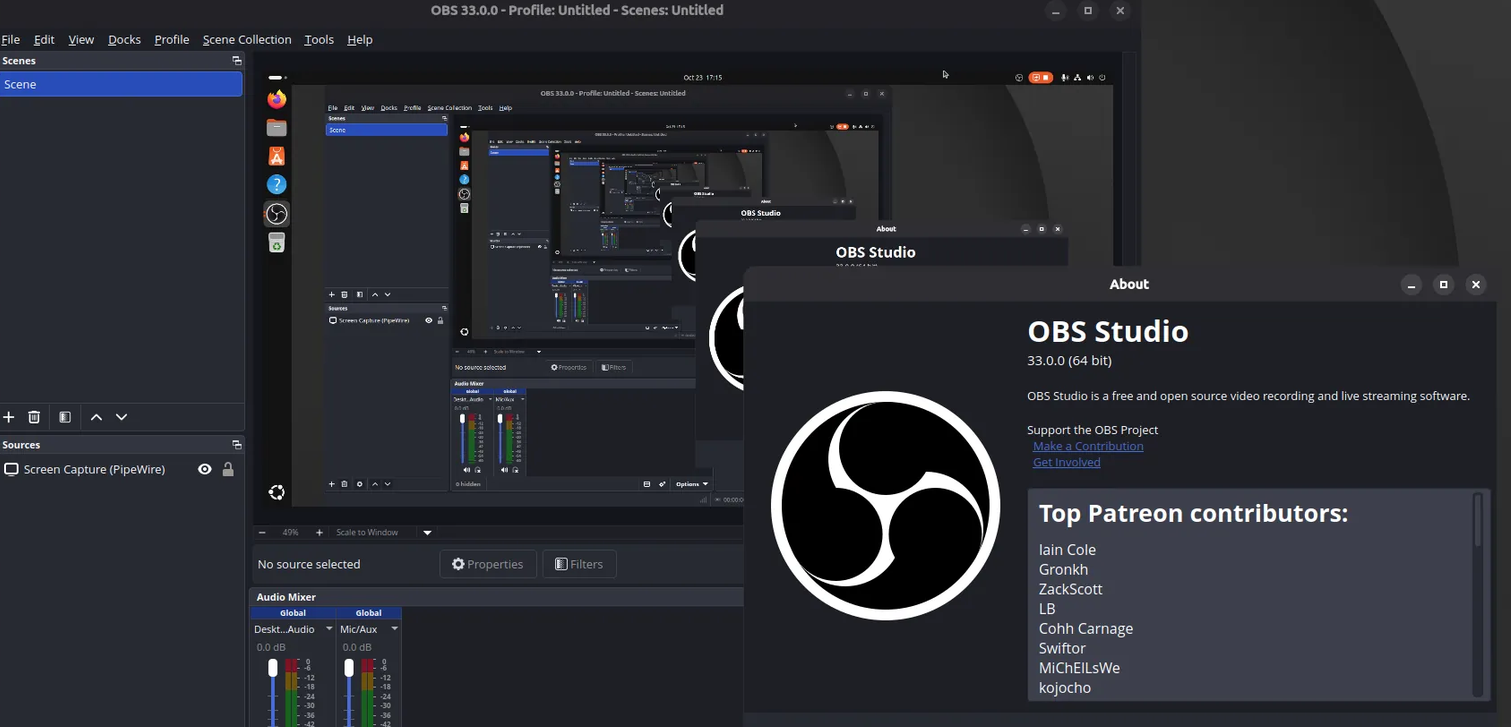Image resolution: width=1511 pixels, height=727 pixels.
Task: Move the scene down in the list
Action: pyautogui.click(x=121, y=417)
